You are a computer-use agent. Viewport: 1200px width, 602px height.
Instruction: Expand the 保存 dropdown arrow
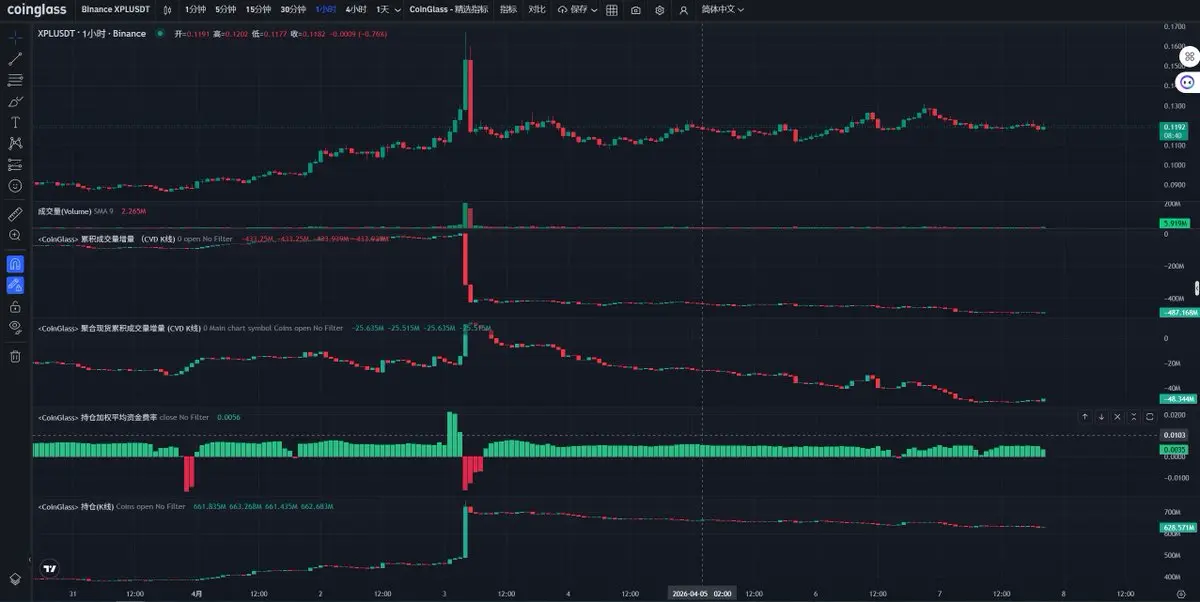[x=594, y=9]
